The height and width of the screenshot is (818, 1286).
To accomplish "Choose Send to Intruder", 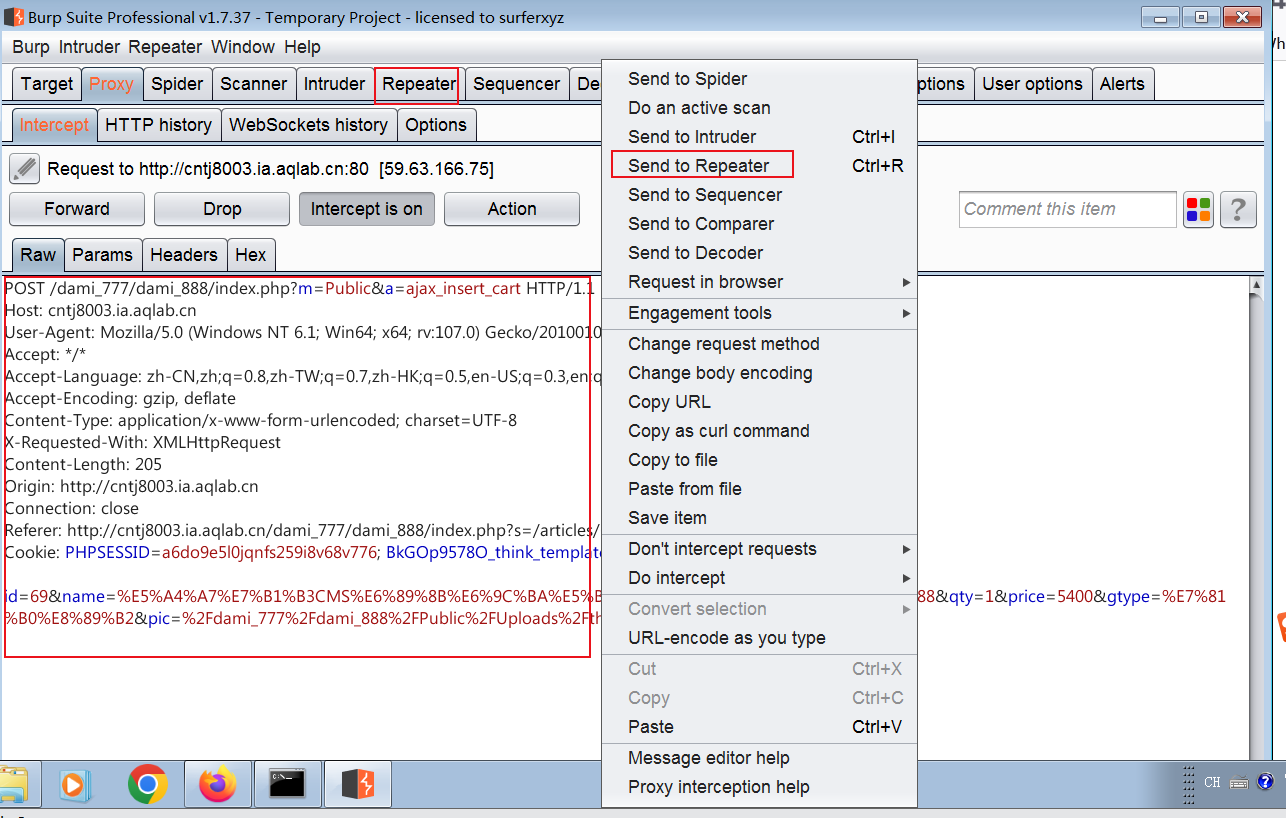I will pyautogui.click(x=759, y=137).
